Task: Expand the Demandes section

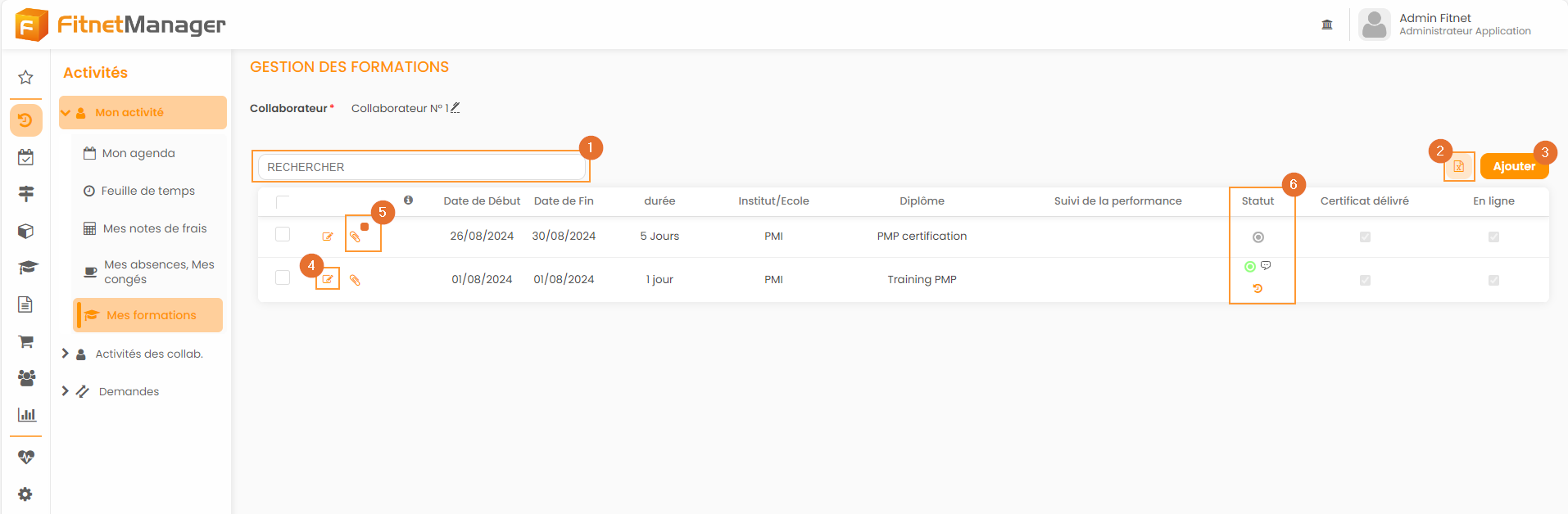Action: 66,391
